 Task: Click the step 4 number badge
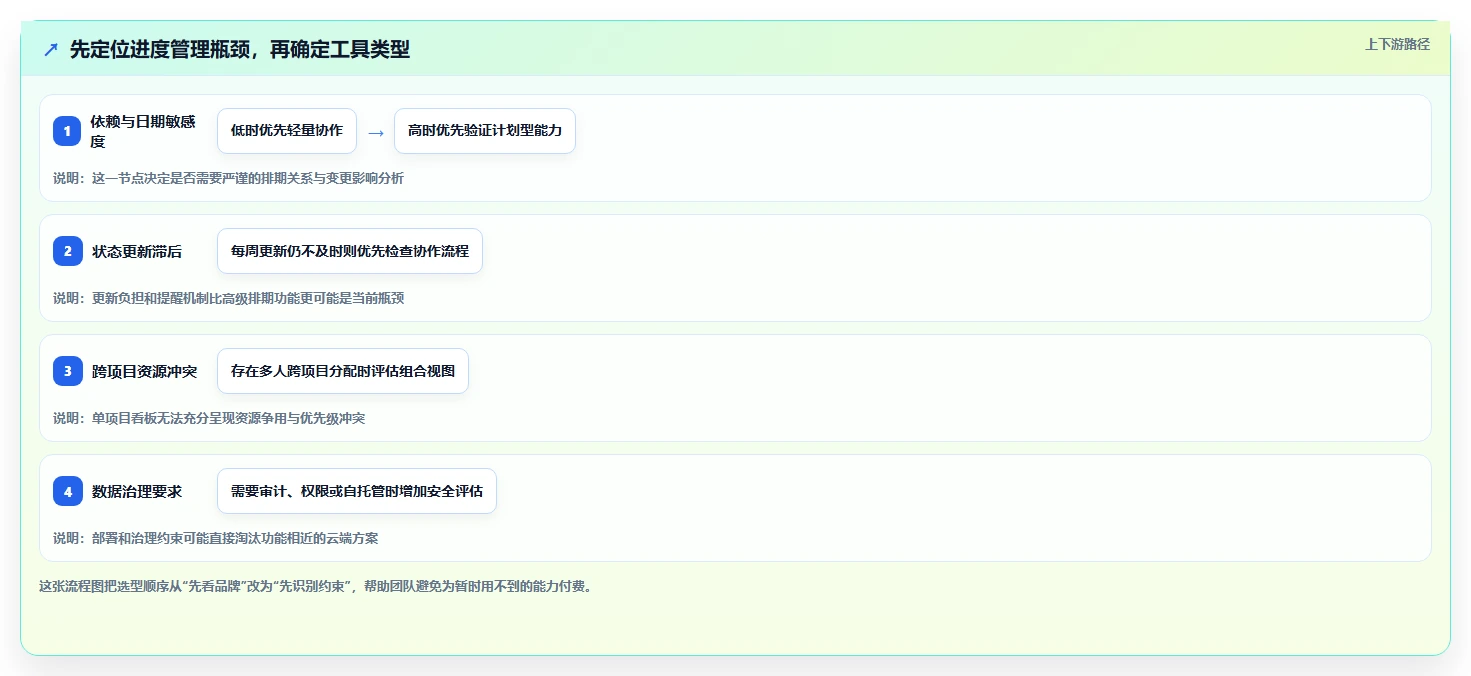tap(67, 491)
